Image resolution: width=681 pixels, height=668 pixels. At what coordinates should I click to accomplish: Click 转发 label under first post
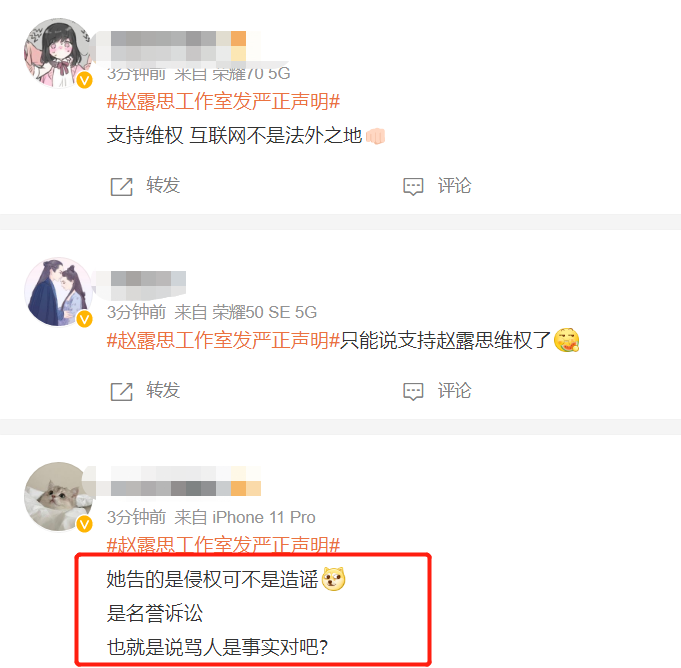coord(163,185)
